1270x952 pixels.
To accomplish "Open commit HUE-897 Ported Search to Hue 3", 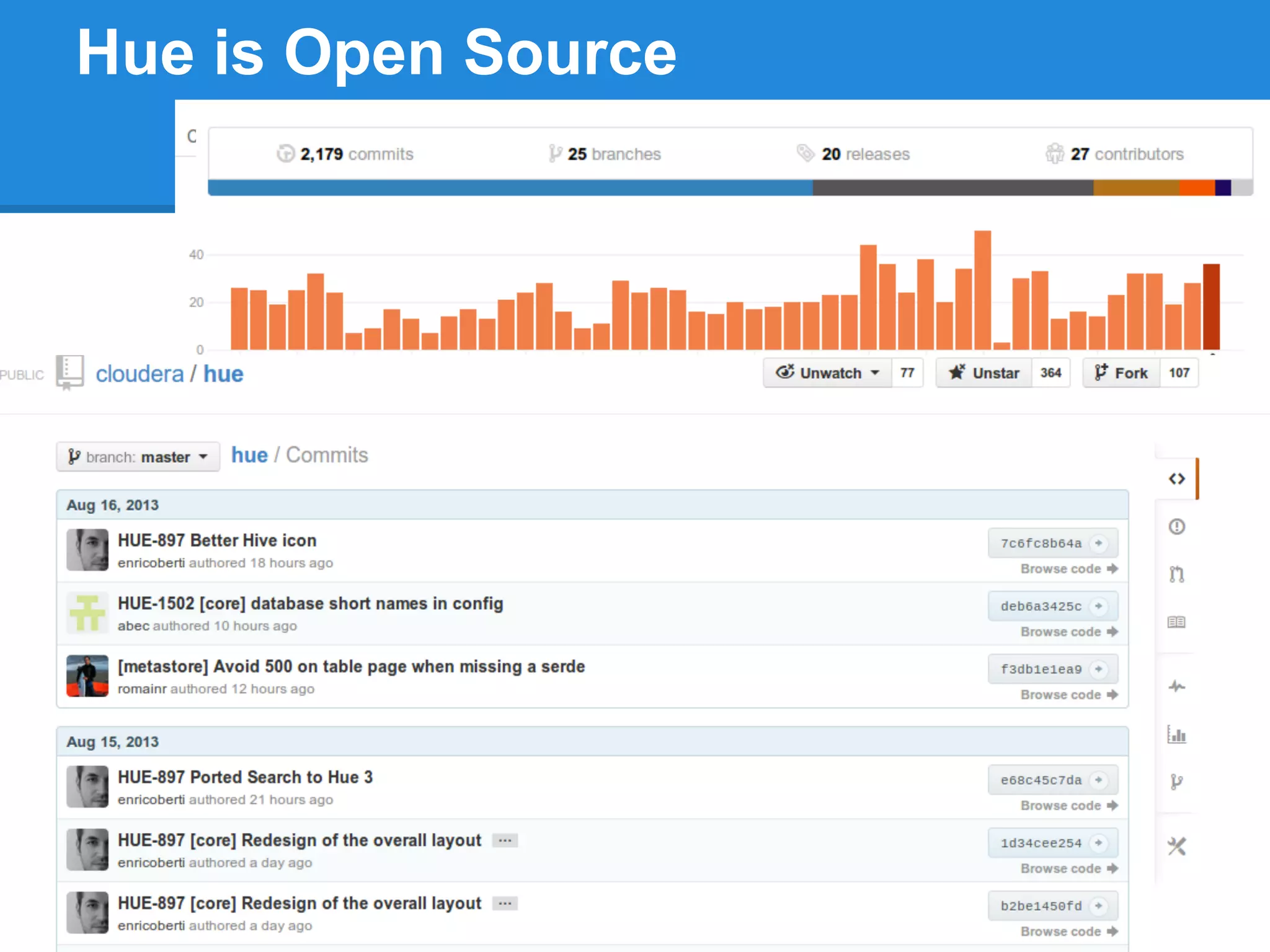I will coord(246,777).
